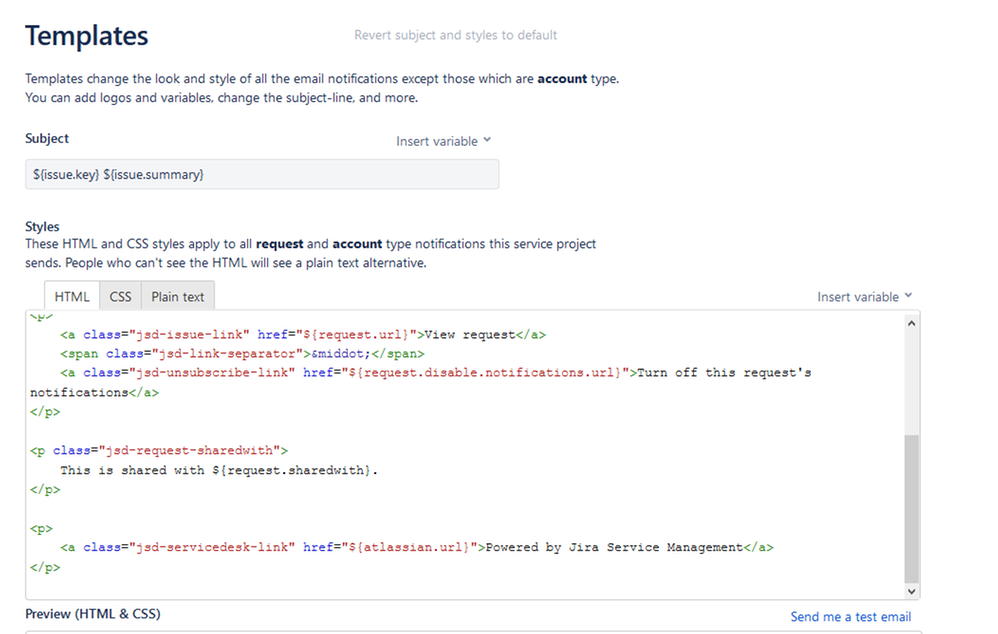Open Insert variable dropdown for Subject
This screenshot has height=634, width=998.
[x=444, y=141]
